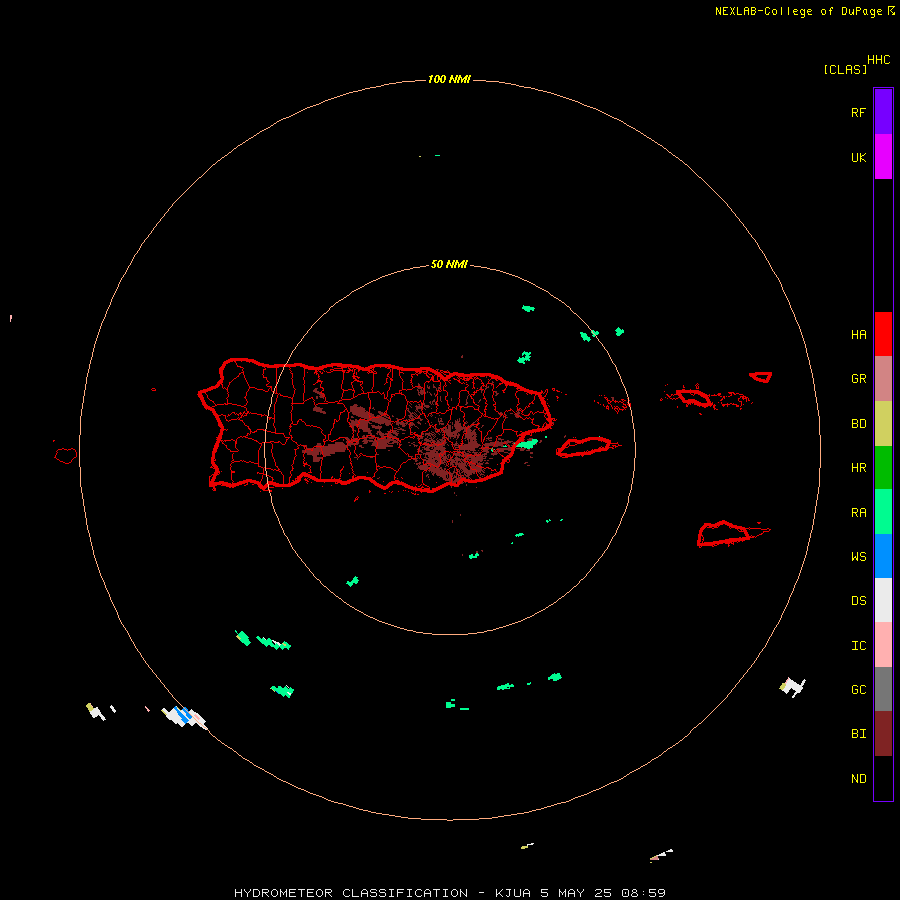Viewport: 900px width, 900px height.
Task: Click the UK legend label
Action: pyautogui.click(x=858, y=157)
